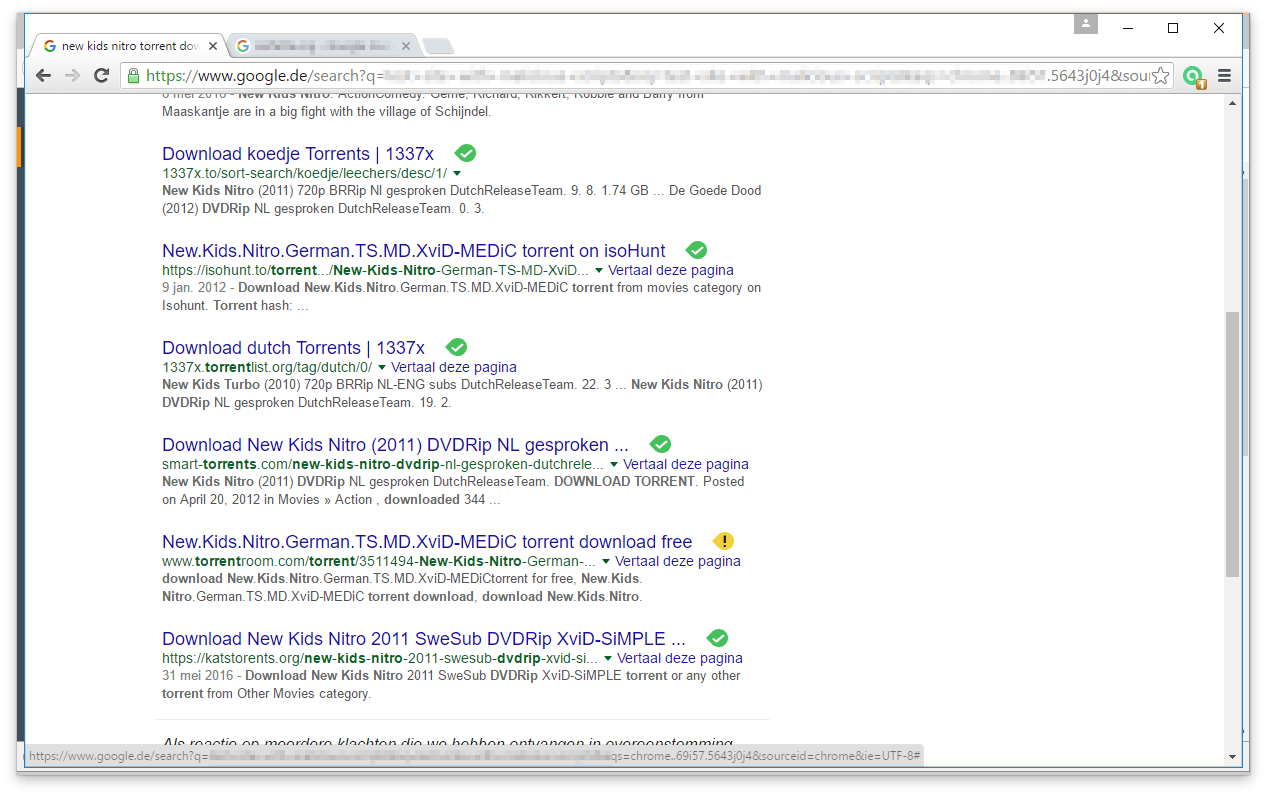
Task: Click the 1337x.to/sort-search/koedje URL text
Action: 305,173
